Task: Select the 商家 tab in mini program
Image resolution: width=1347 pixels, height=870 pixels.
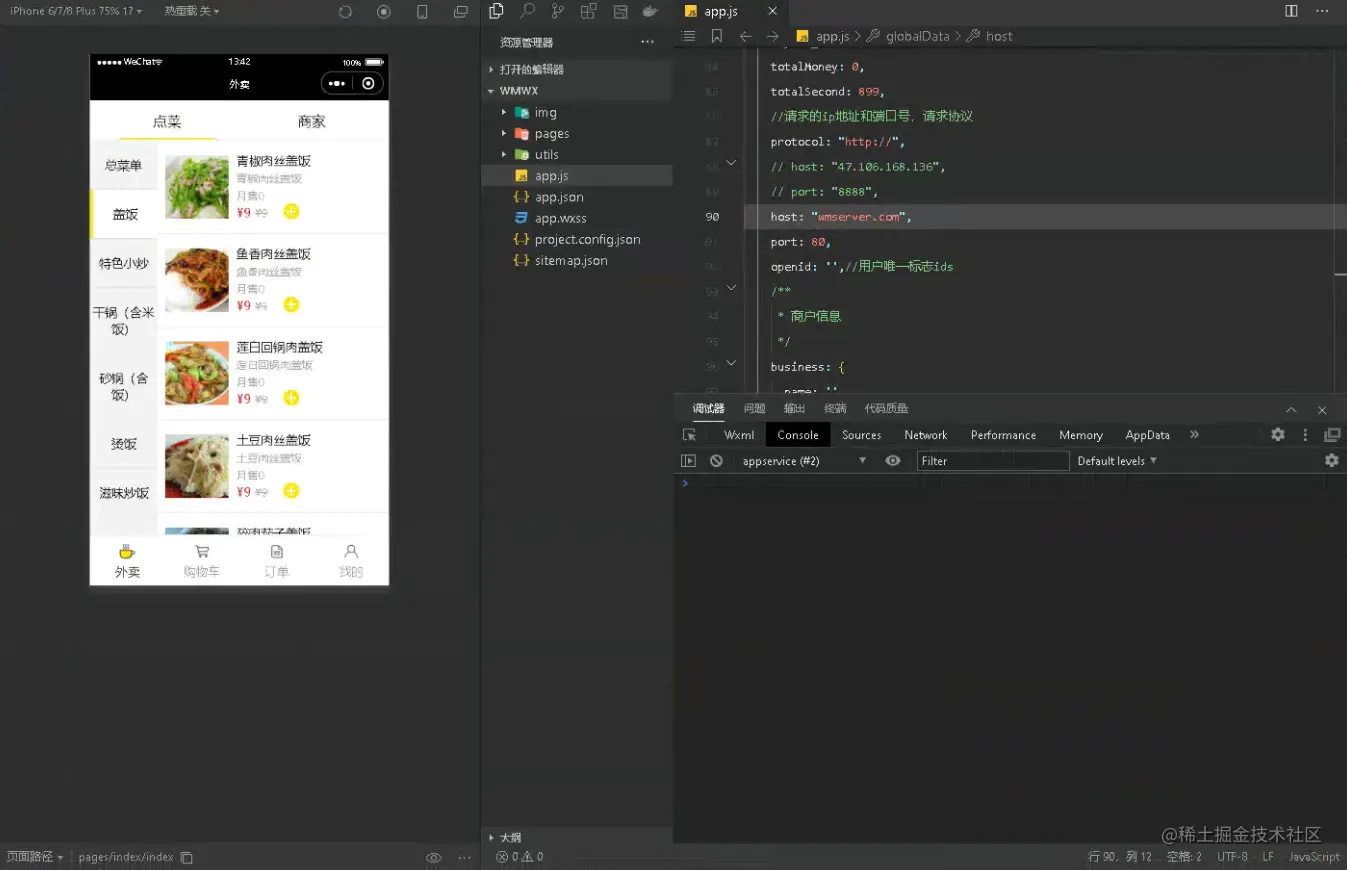Action: (311, 122)
